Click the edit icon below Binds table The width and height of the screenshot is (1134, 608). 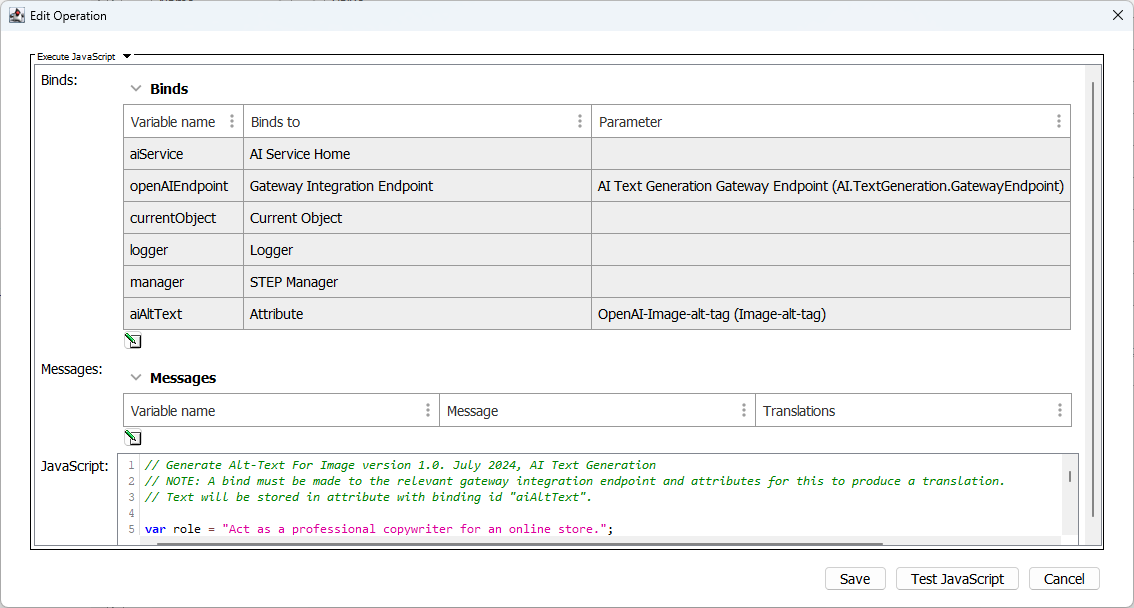[x=132, y=341]
